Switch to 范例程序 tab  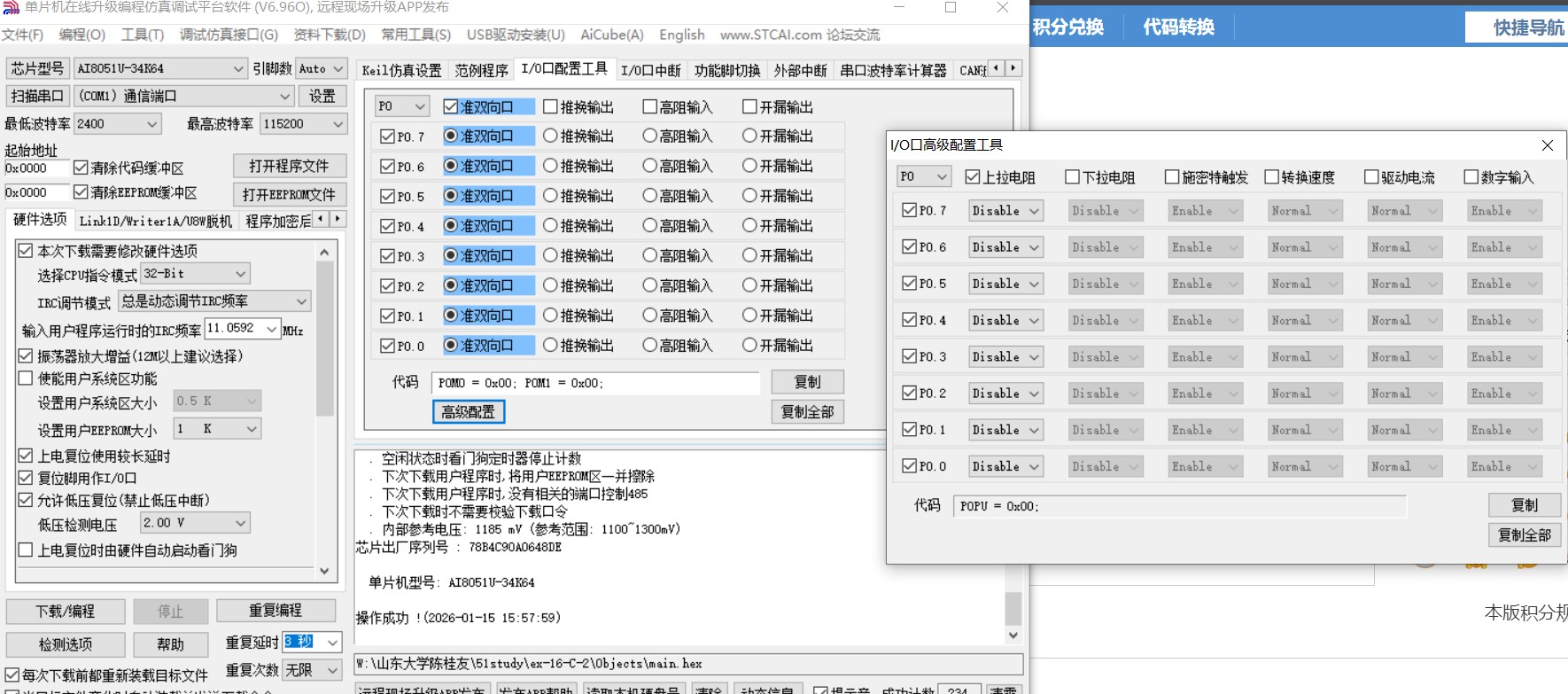click(x=482, y=70)
